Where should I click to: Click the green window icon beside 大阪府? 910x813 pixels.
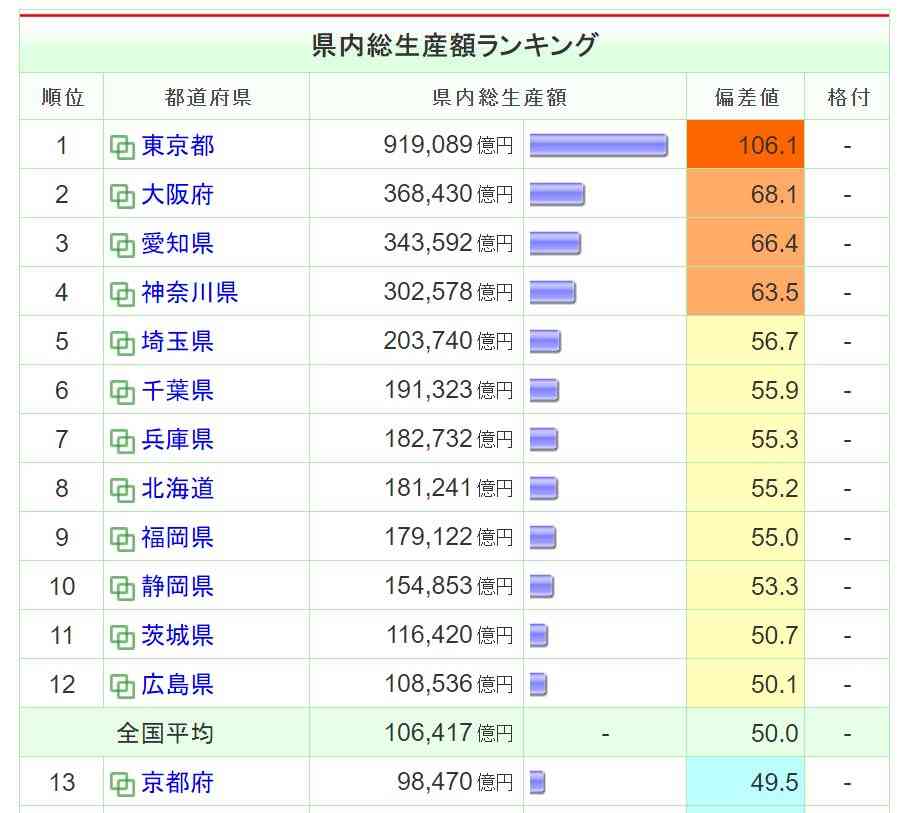click(122, 196)
